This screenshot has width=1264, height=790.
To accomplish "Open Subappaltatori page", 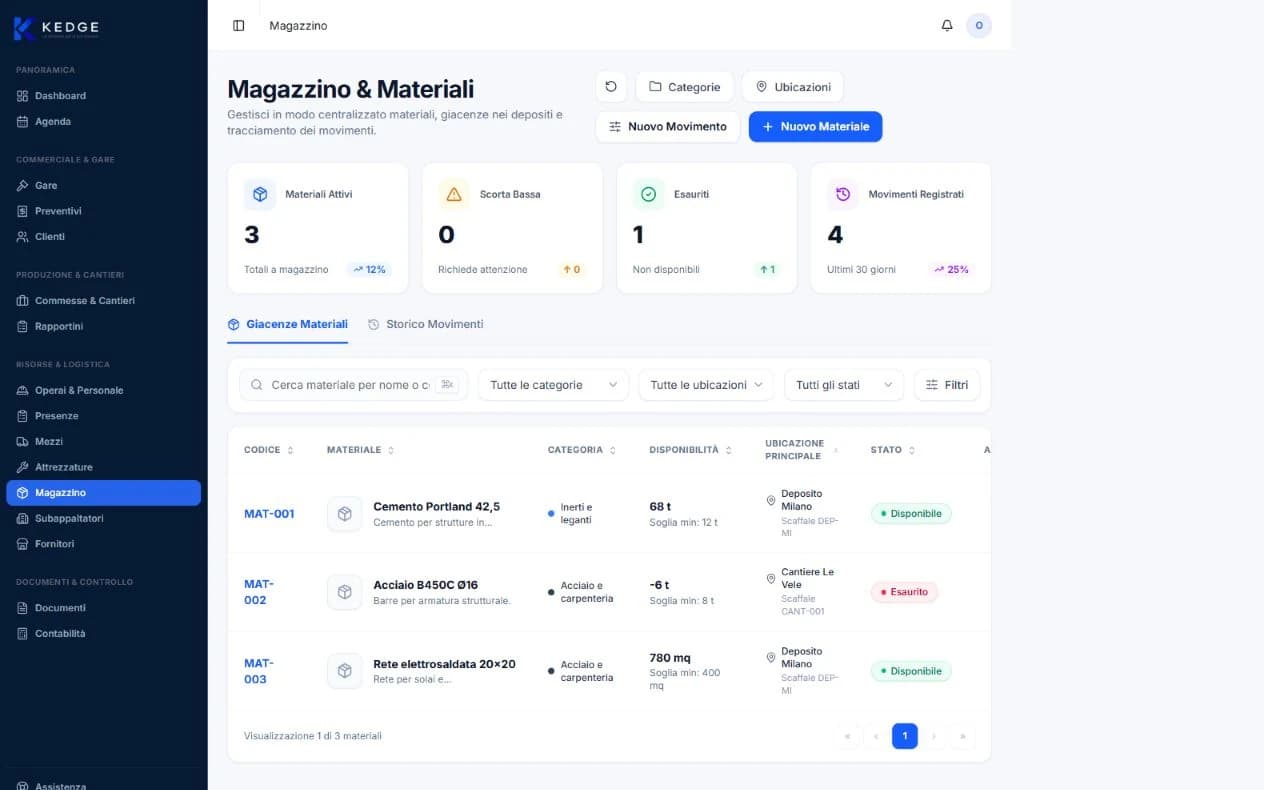I will [103, 518].
